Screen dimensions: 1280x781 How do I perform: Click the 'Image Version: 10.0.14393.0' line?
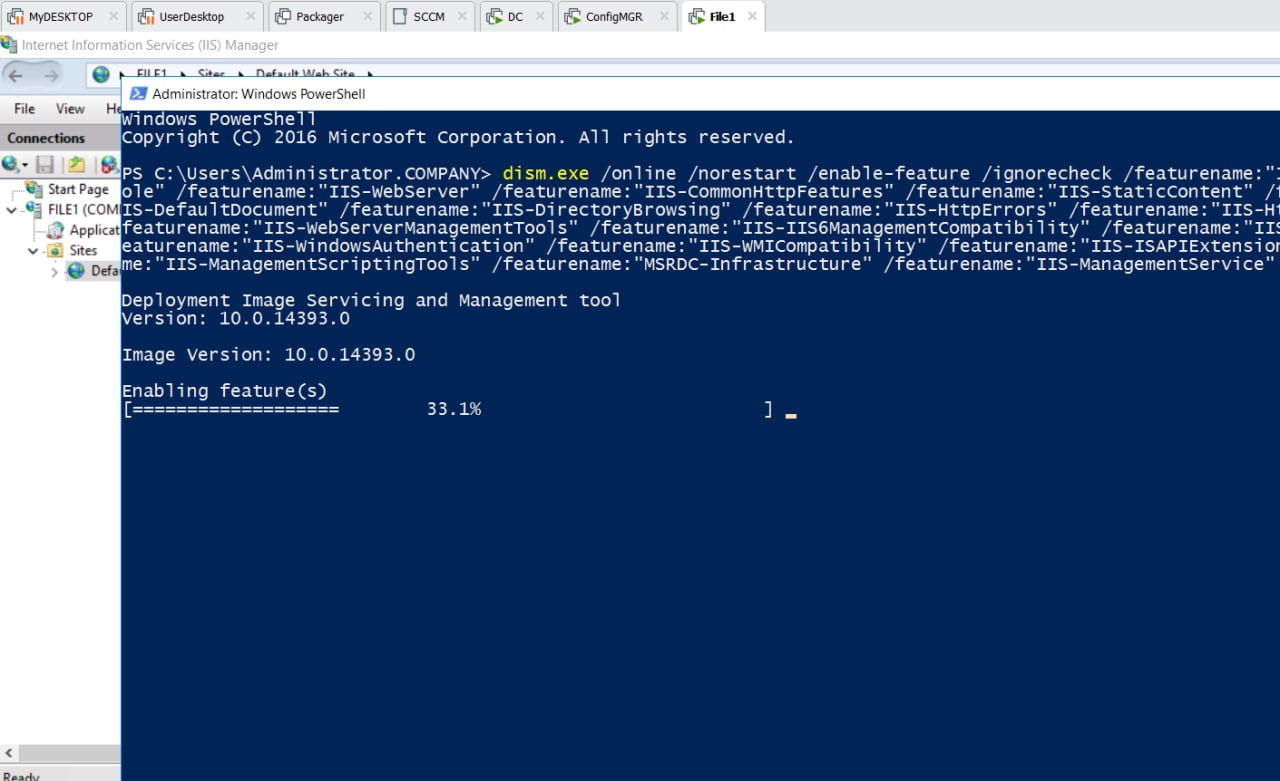pos(268,355)
